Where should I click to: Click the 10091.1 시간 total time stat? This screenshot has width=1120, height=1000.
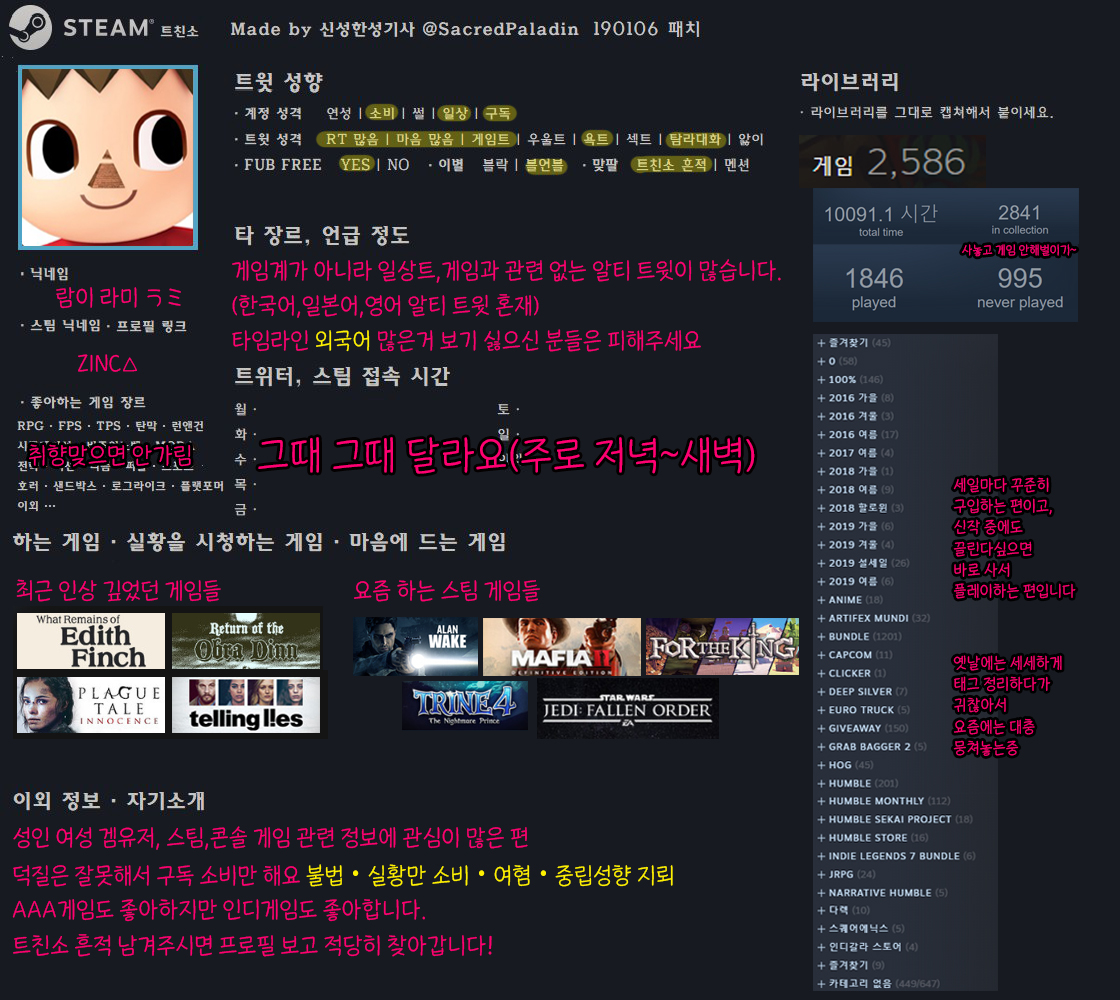(881, 220)
